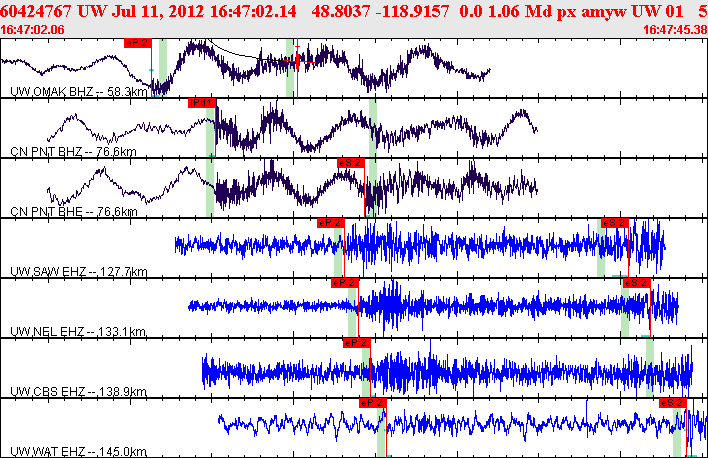
Task: Select the eP 2 pick flag on SAW trace
Action: click(x=331, y=223)
